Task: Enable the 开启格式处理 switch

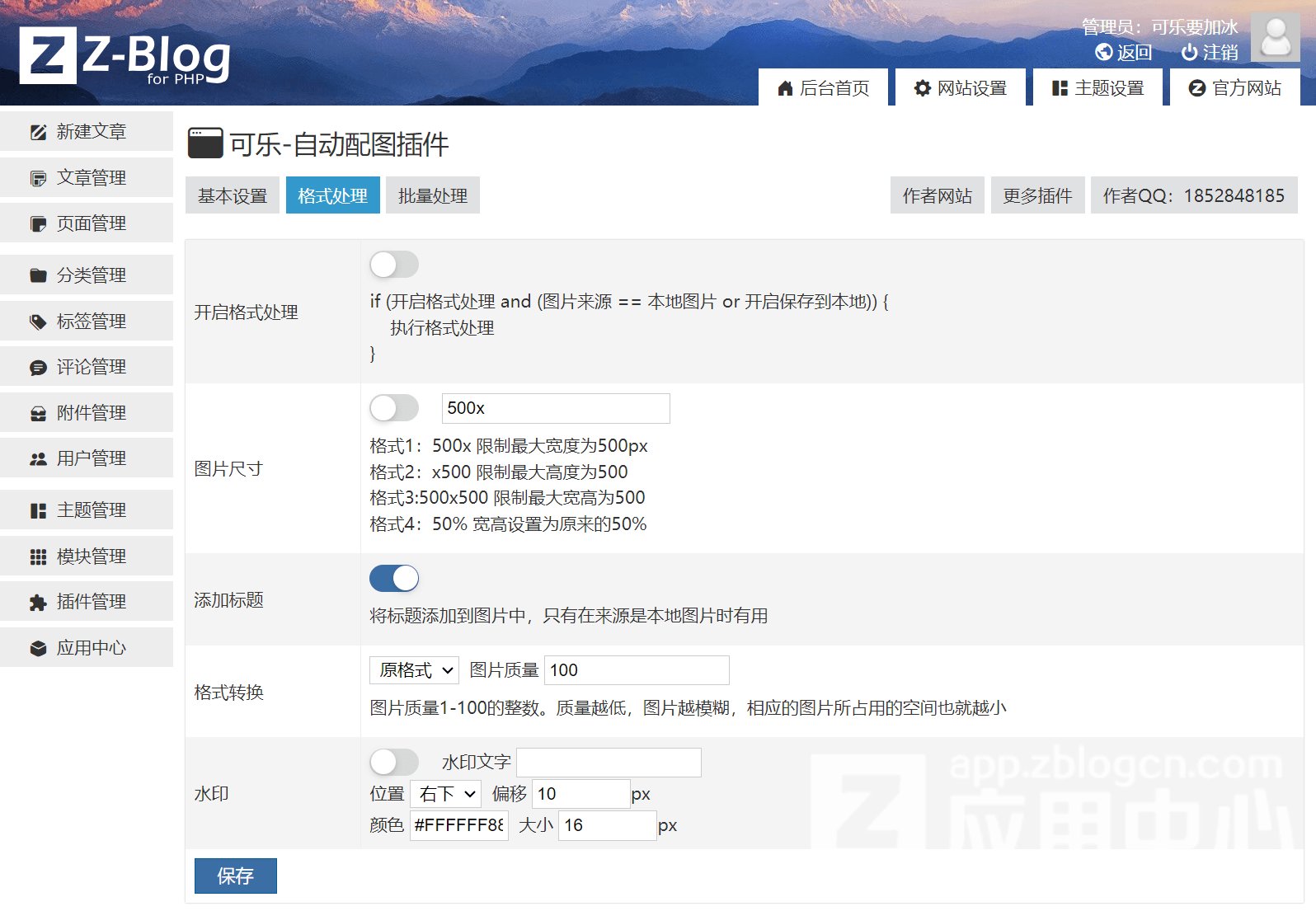Action: 394,265
